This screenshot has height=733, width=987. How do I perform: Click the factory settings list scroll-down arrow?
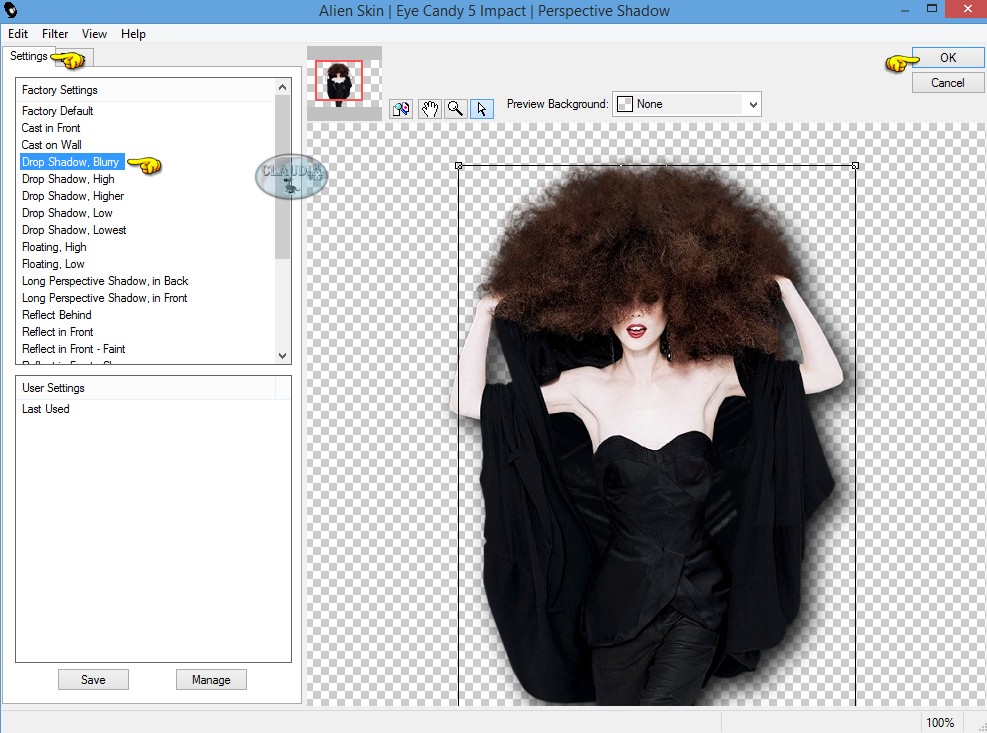[x=283, y=356]
